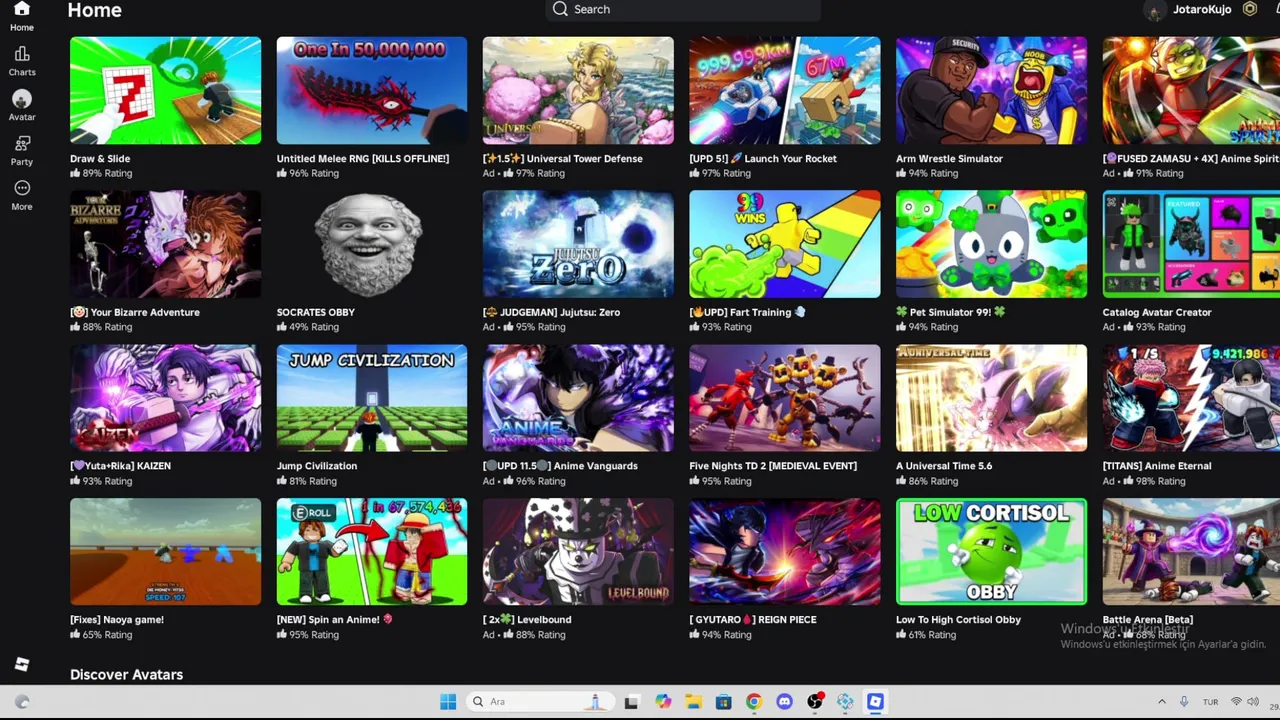The image size is (1280, 720).
Task: Switch to Roblox app on taskbar
Action: [x=875, y=702]
